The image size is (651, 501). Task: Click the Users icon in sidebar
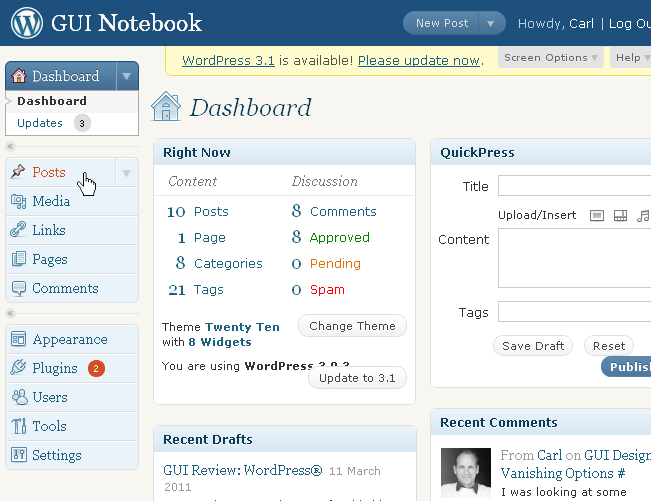[18, 397]
